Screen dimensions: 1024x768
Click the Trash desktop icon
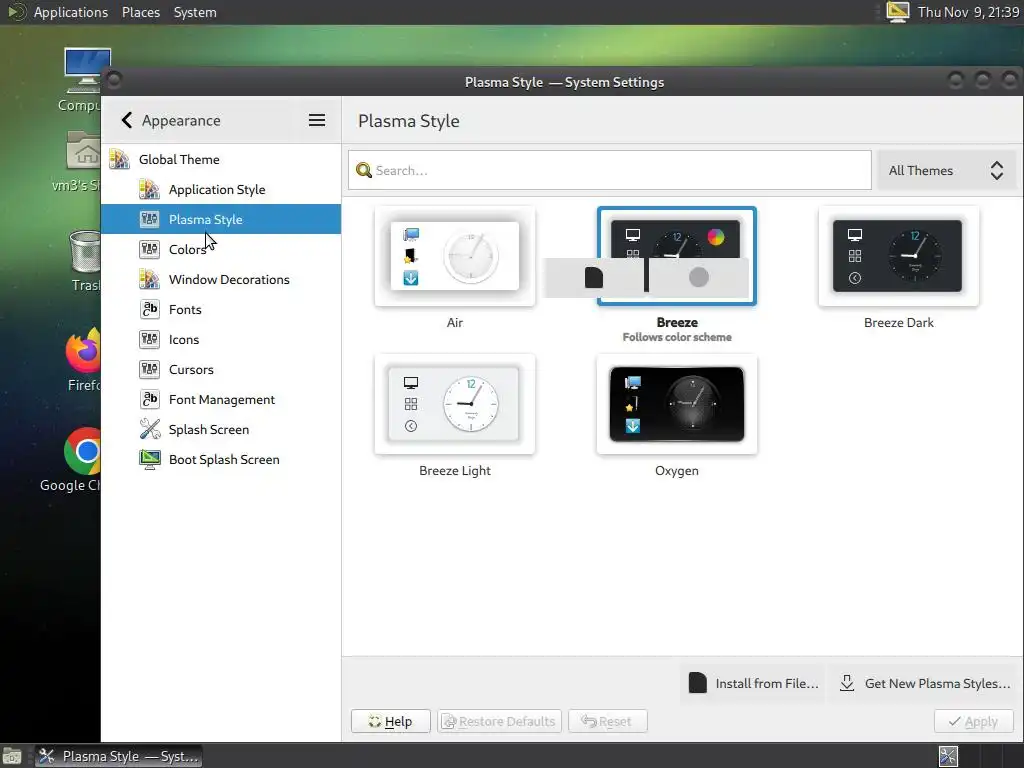coord(85,252)
